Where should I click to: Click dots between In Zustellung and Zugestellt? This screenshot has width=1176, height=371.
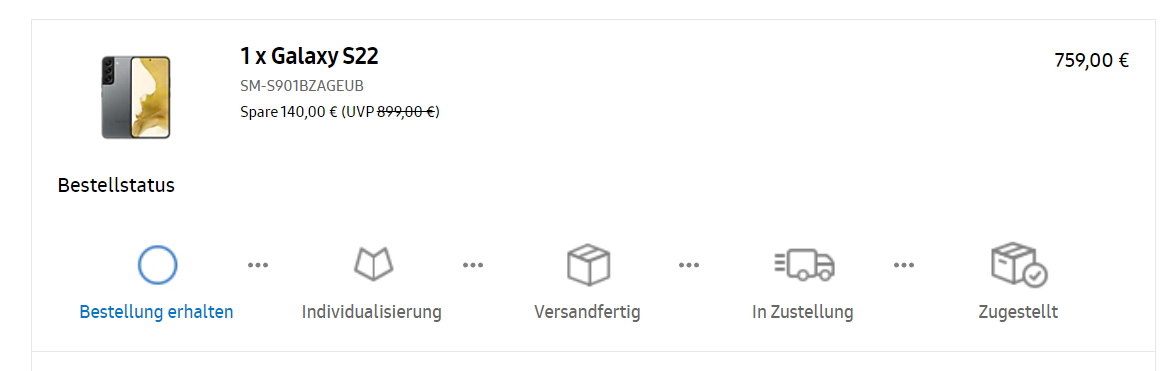[x=904, y=265]
